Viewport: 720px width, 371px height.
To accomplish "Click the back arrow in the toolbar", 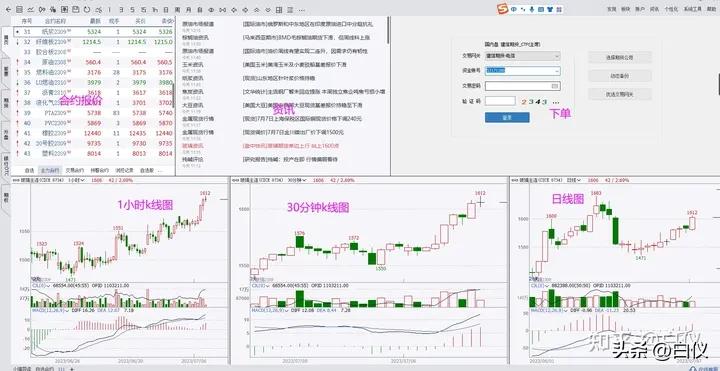I will [8, 10].
